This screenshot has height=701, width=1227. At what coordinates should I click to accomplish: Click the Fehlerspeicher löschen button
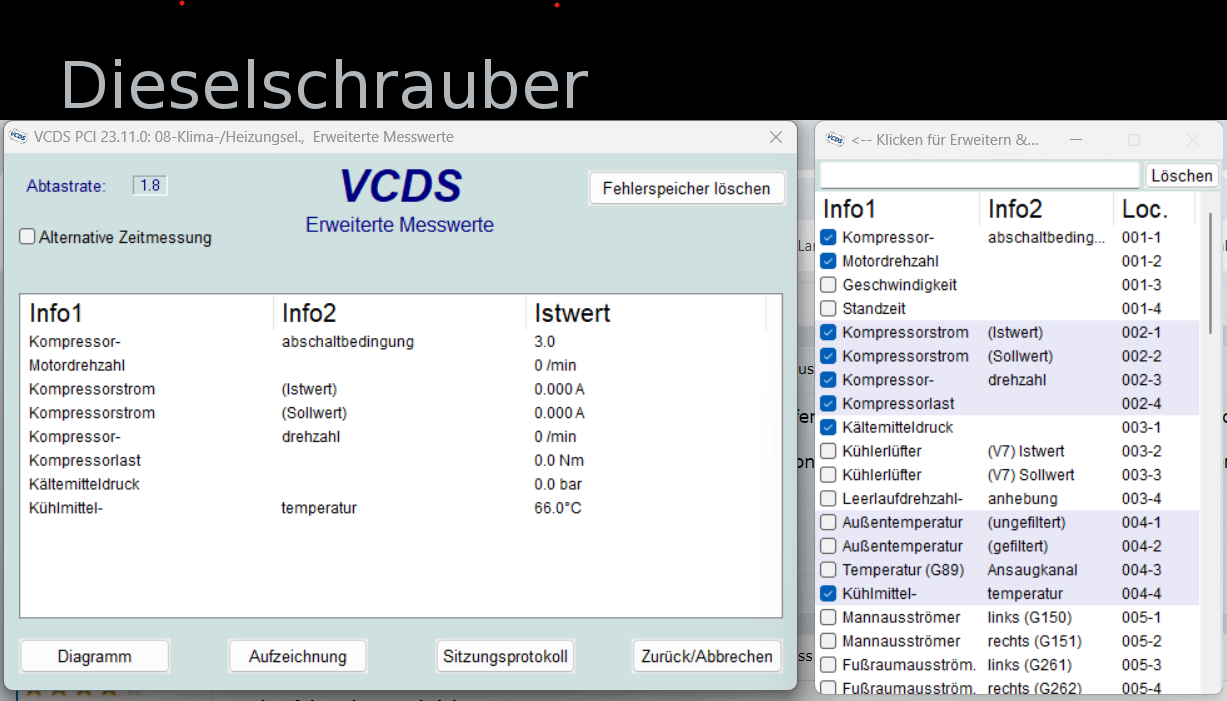[x=687, y=188]
